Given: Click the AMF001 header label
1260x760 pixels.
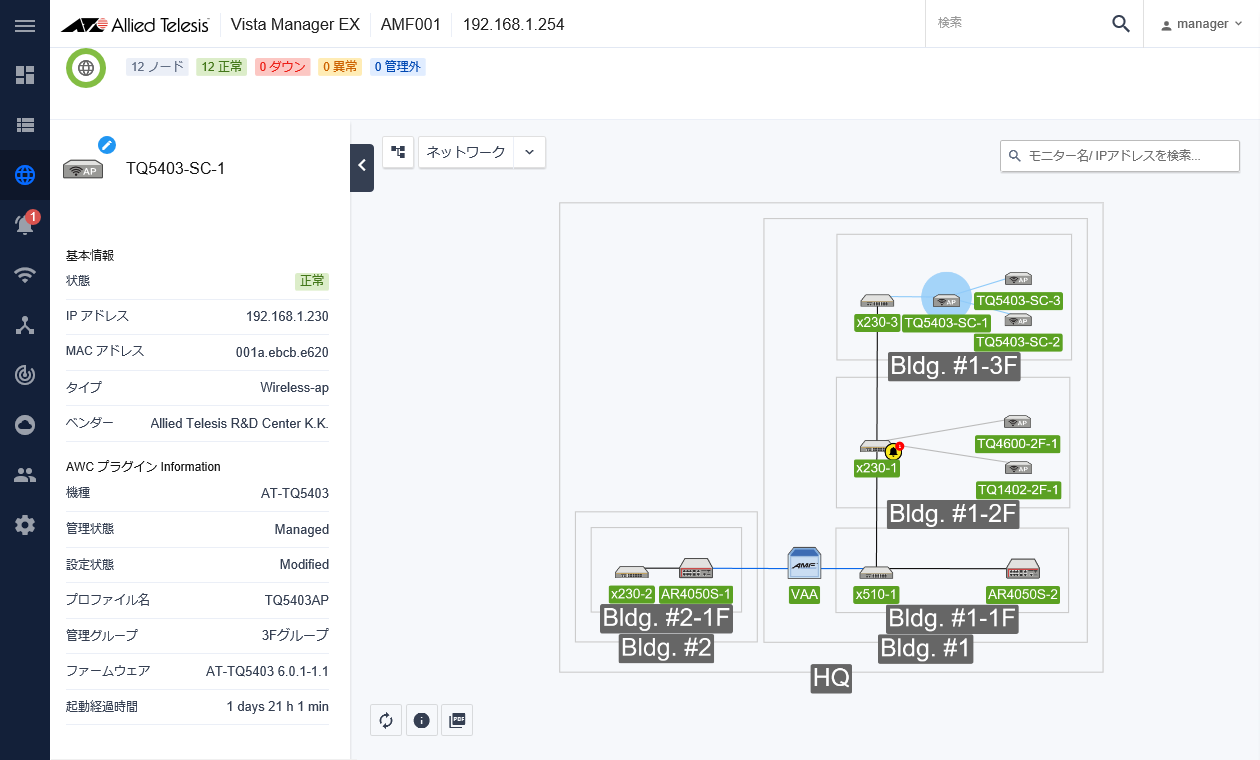Looking at the screenshot, I should pos(411,24).
